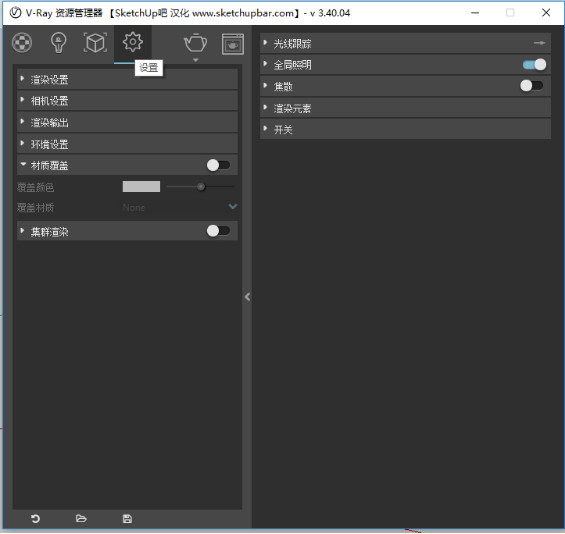The height and width of the screenshot is (534, 565).
Task: Open the Materials editor icon
Action: click(22, 43)
